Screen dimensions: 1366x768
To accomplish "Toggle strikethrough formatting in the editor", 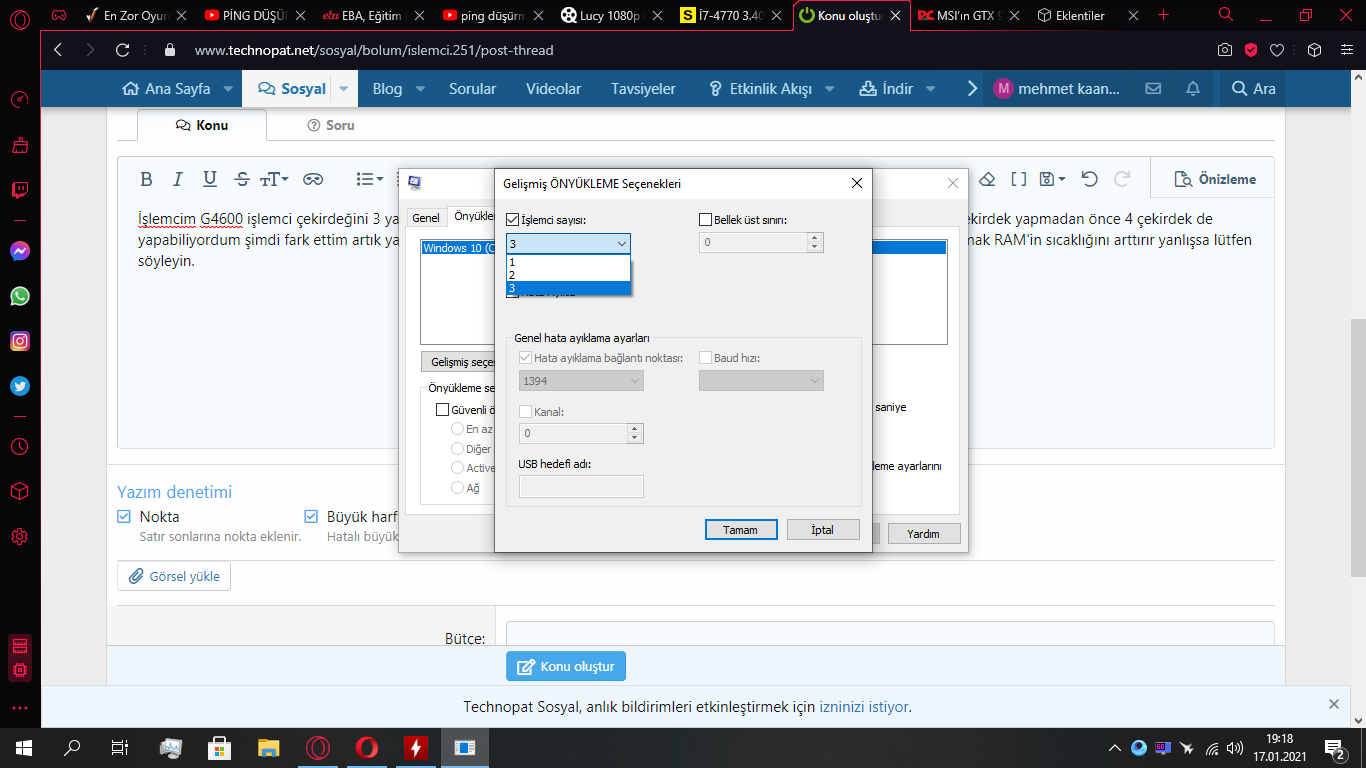I will (x=241, y=179).
